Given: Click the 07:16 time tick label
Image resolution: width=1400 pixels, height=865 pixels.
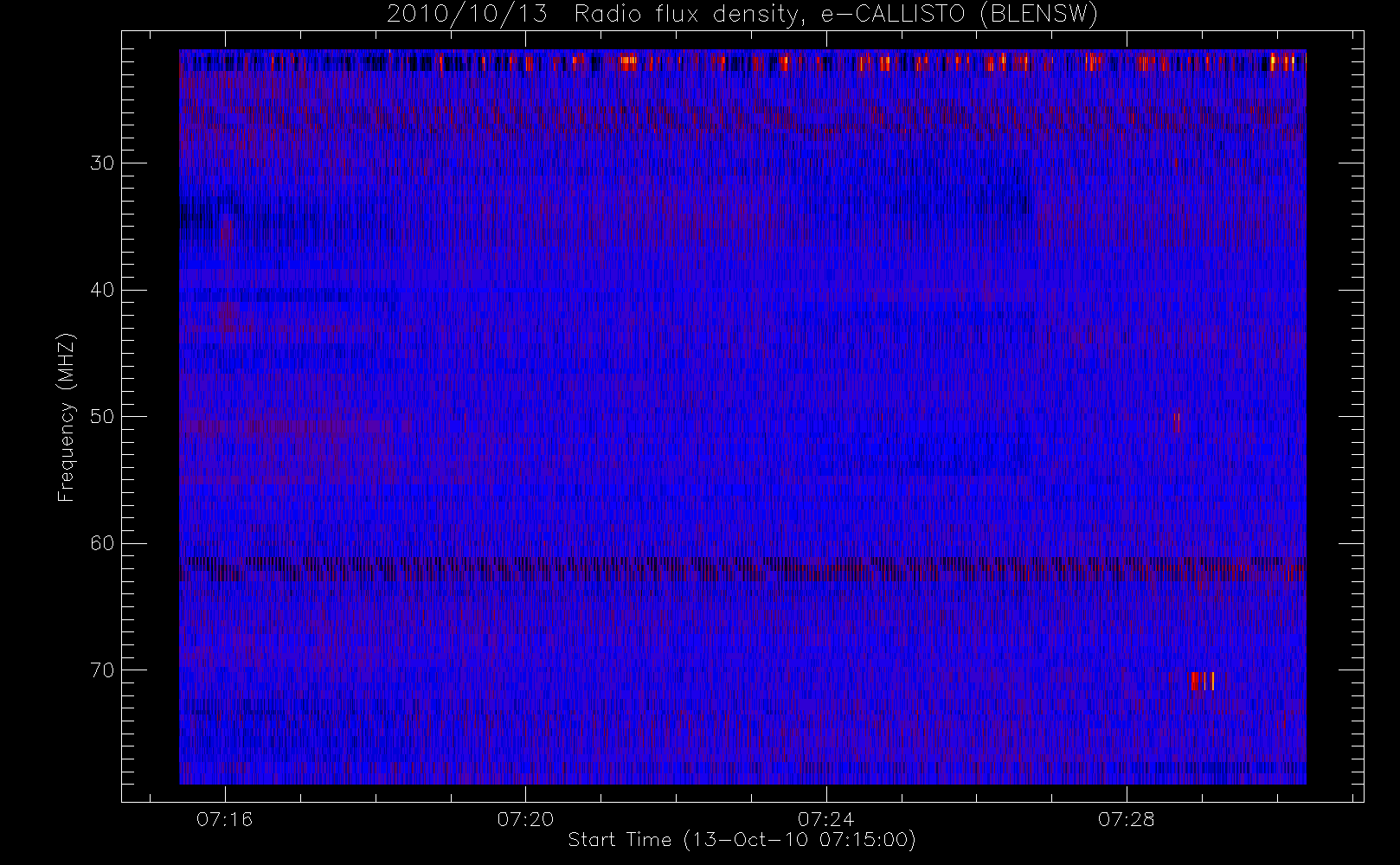Looking at the screenshot, I should coord(225,819).
